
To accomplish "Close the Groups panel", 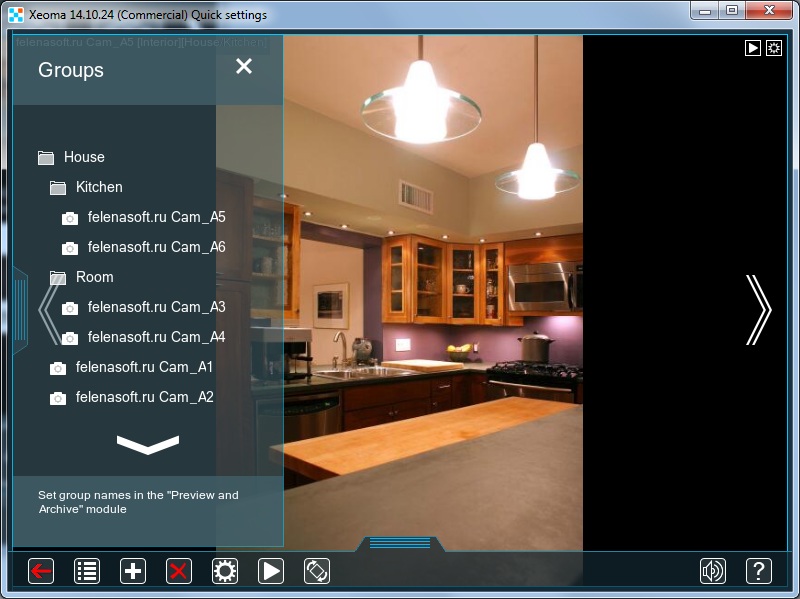I will click(x=244, y=66).
